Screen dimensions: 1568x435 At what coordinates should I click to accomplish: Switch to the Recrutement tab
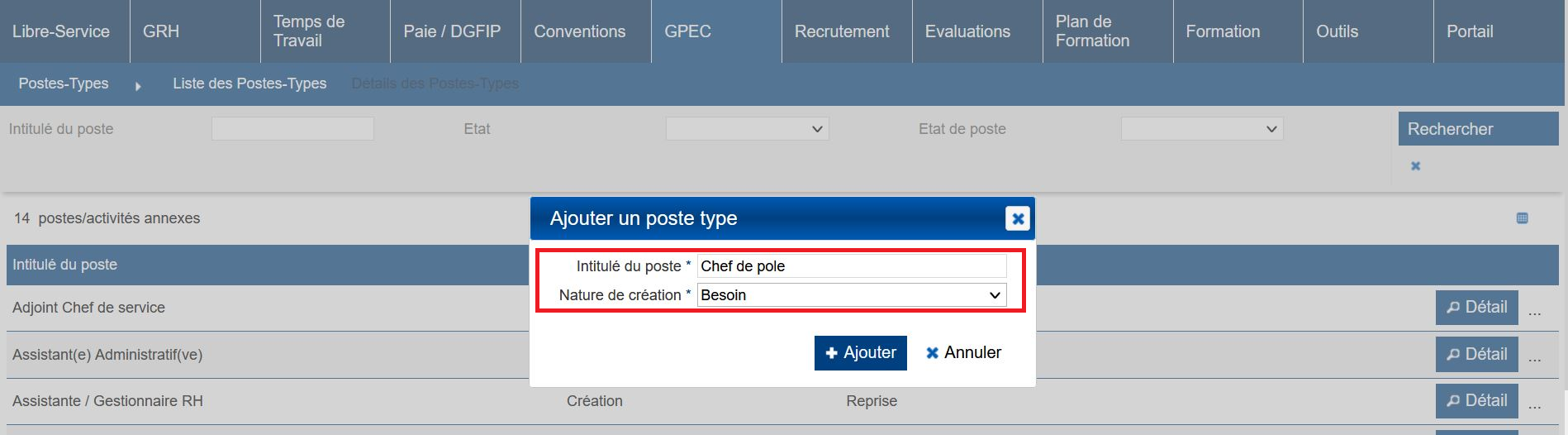842,31
